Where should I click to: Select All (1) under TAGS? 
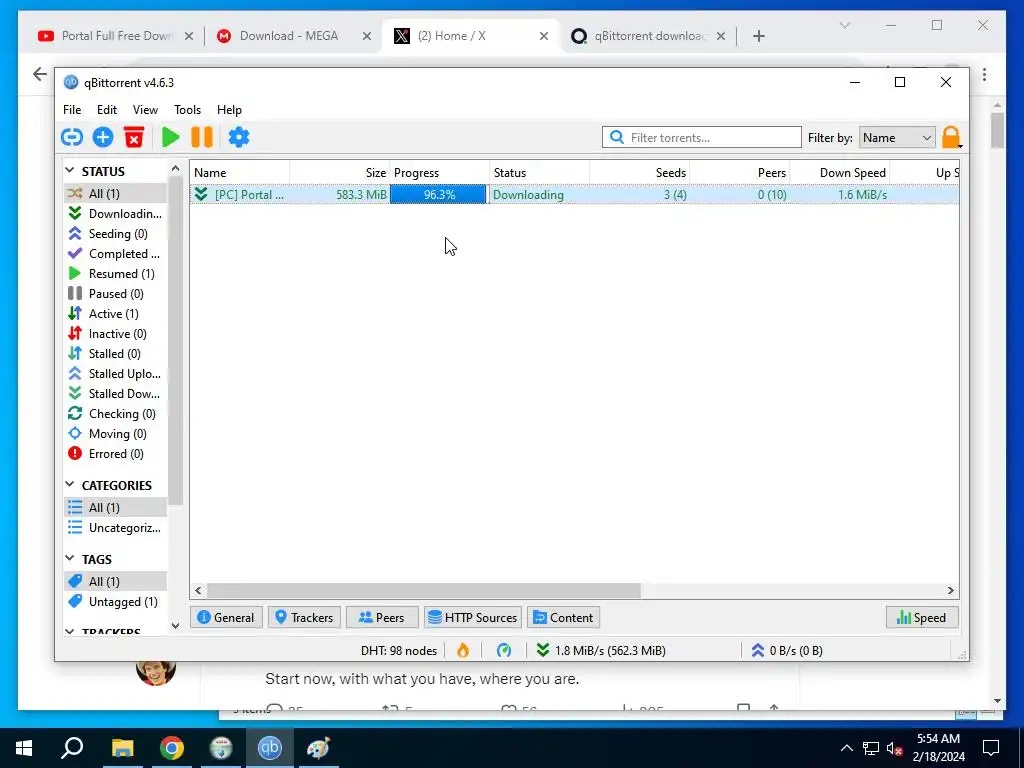pos(116,581)
